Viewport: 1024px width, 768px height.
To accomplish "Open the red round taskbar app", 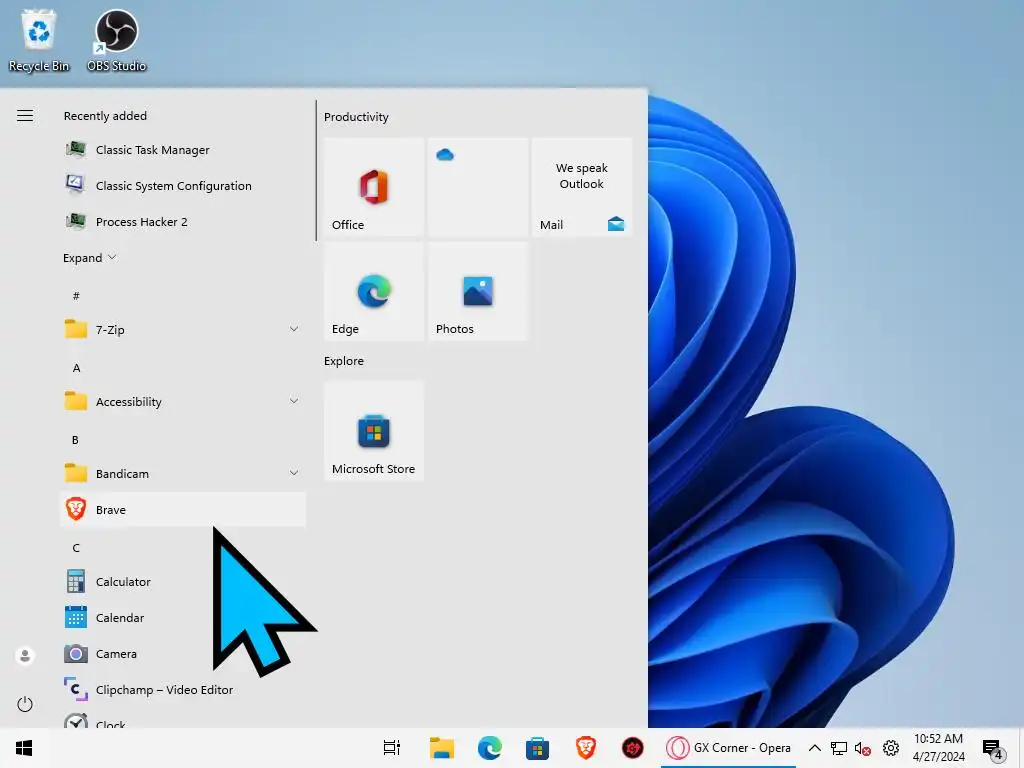I will tap(632, 748).
